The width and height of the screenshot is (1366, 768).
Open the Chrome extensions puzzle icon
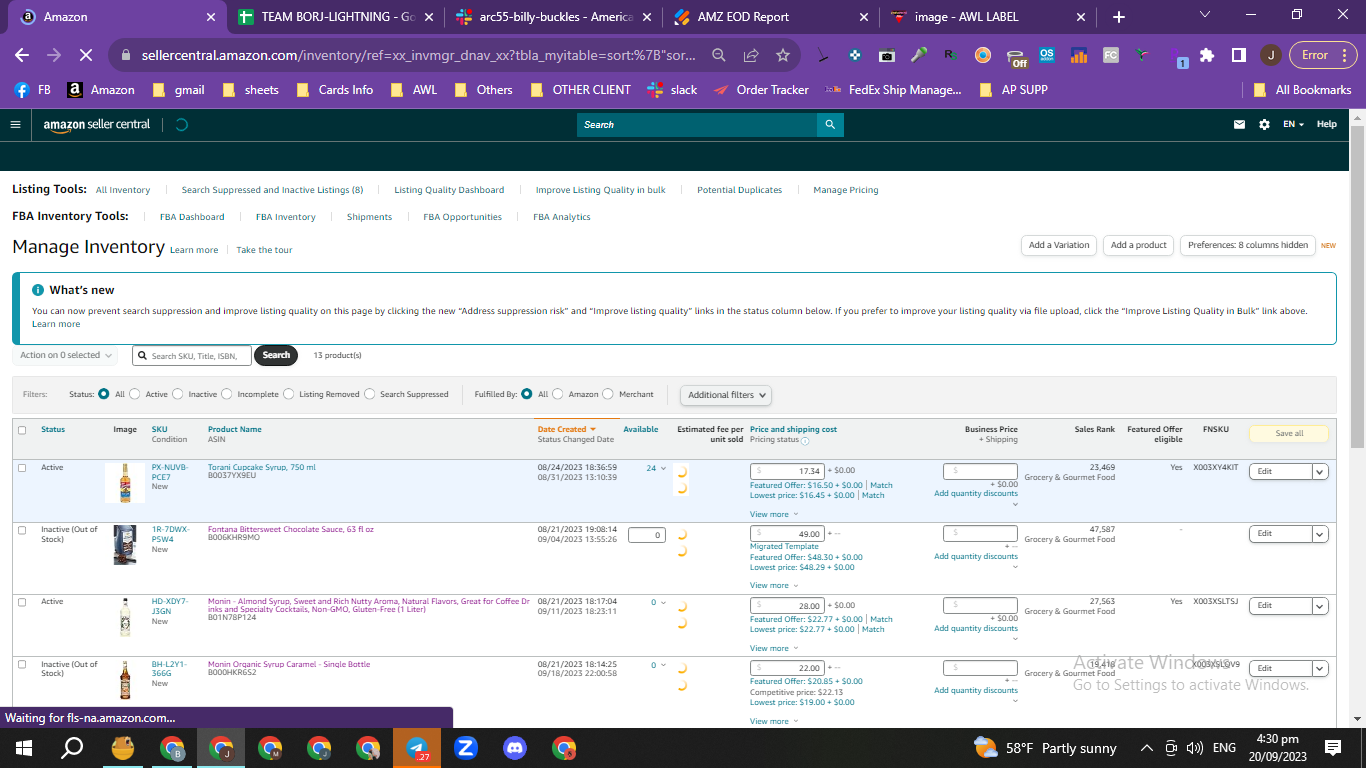pyautogui.click(x=1207, y=55)
